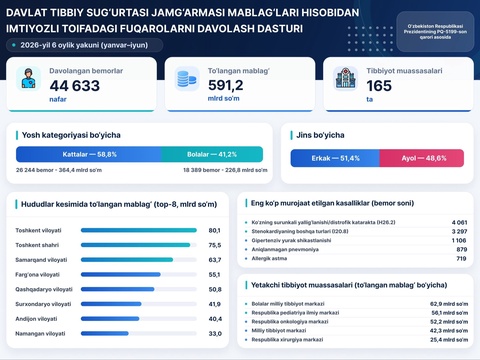Select the Aniqlanmagan pnevmoniya list item
Viewport: 480px width, 360px height.
[x=356, y=249]
